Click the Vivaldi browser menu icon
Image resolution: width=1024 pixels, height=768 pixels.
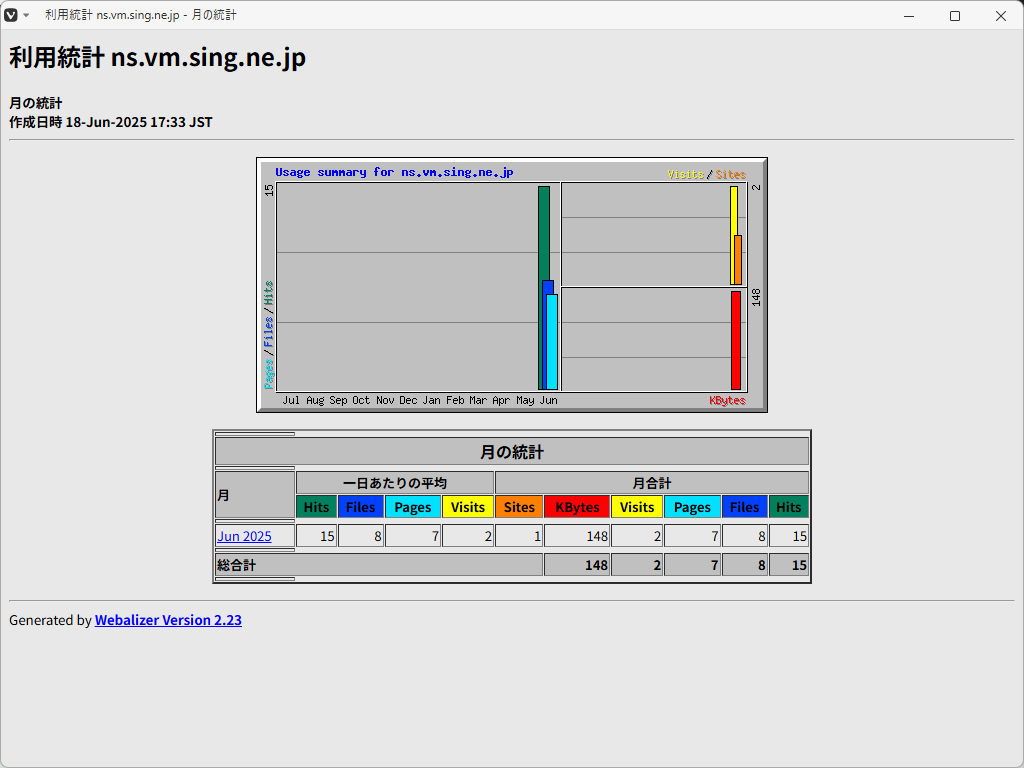tap(10, 15)
